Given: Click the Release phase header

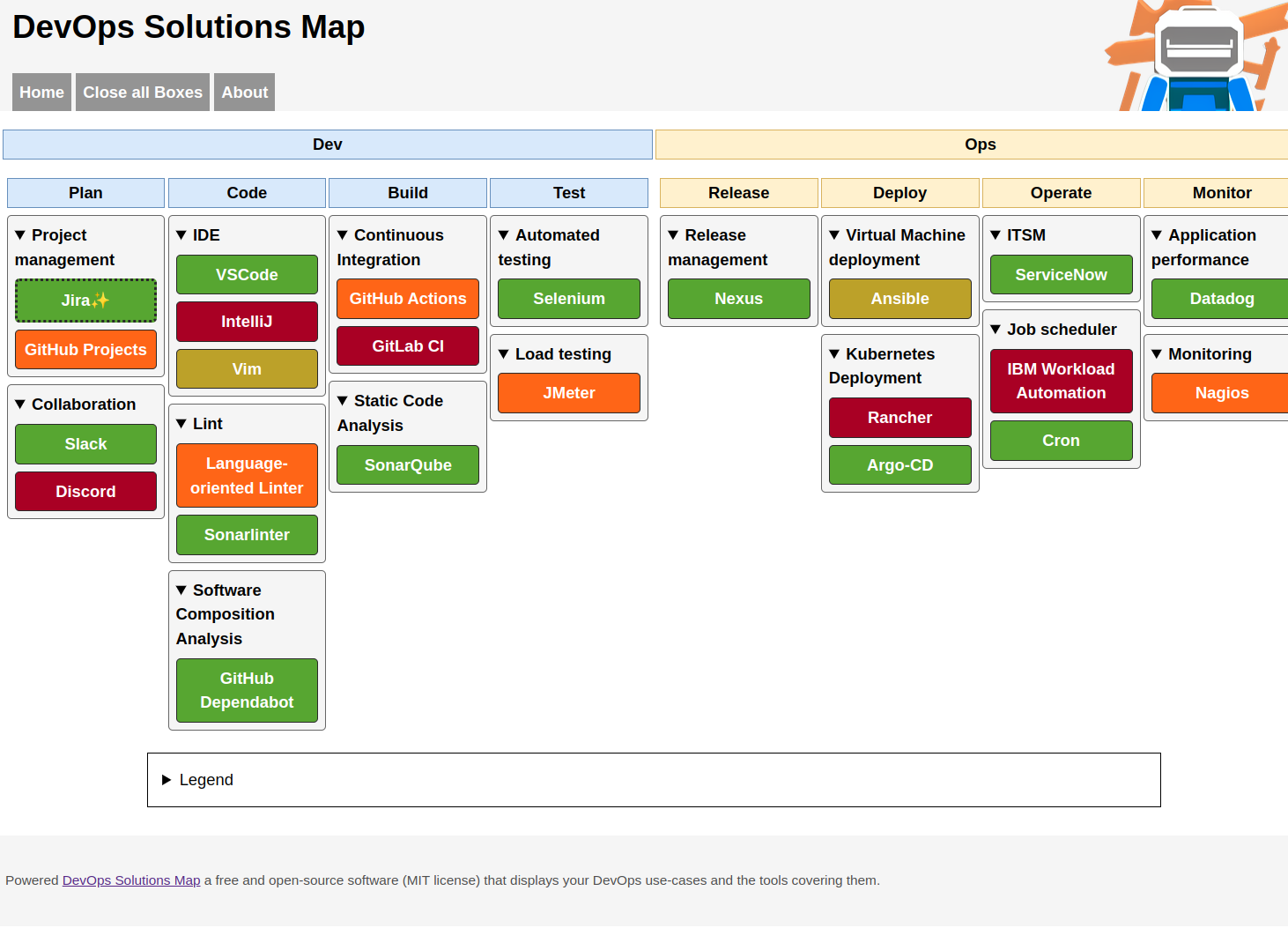Looking at the screenshot, I should 739,193.
